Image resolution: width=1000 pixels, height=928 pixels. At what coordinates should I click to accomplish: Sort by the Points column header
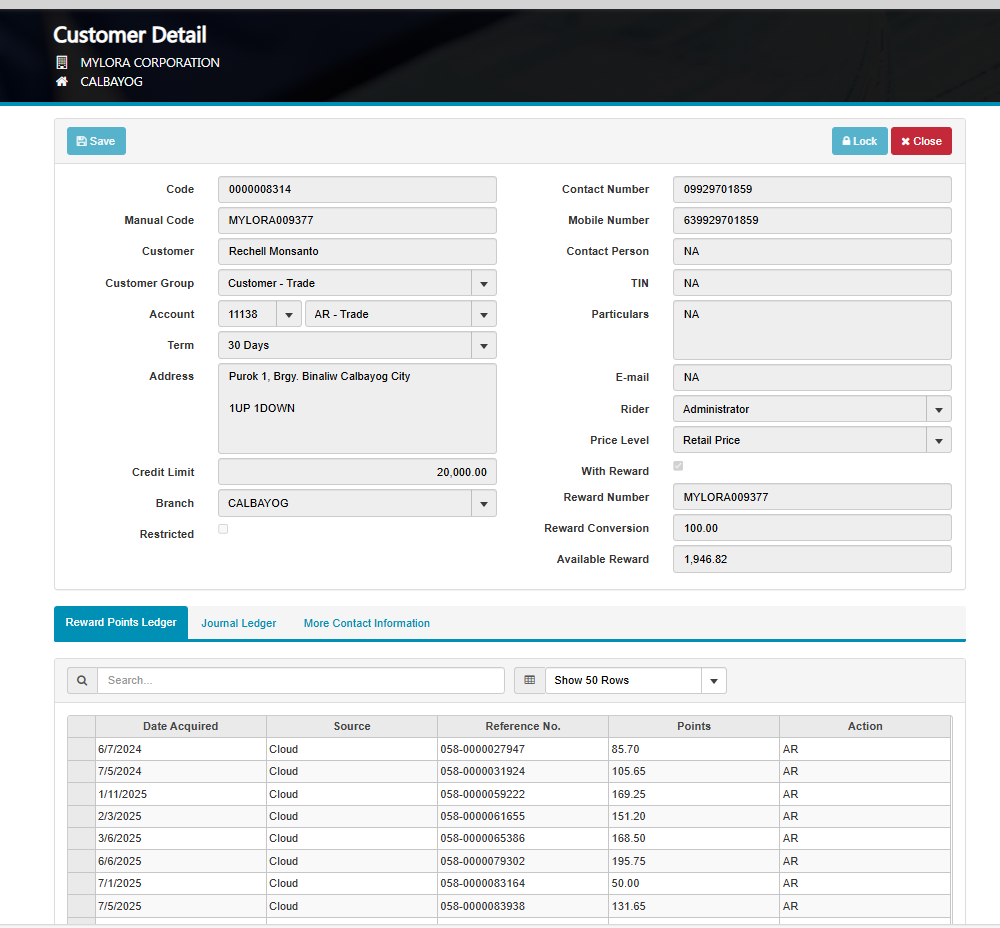point(693,726)
